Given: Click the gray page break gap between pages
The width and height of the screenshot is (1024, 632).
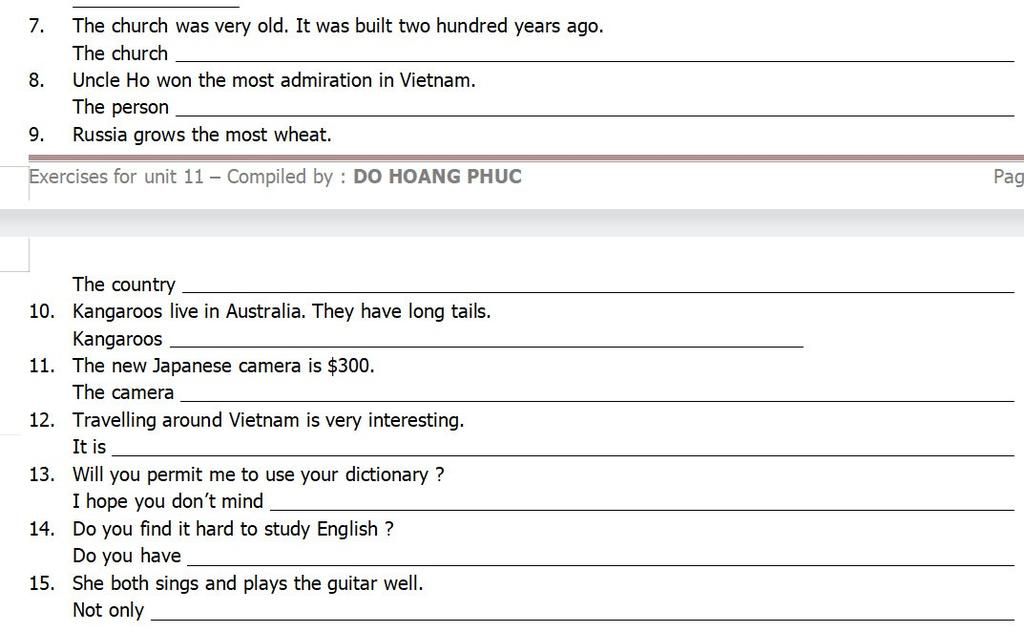Looking at the screenshot, I should click(x=512, y=223).
